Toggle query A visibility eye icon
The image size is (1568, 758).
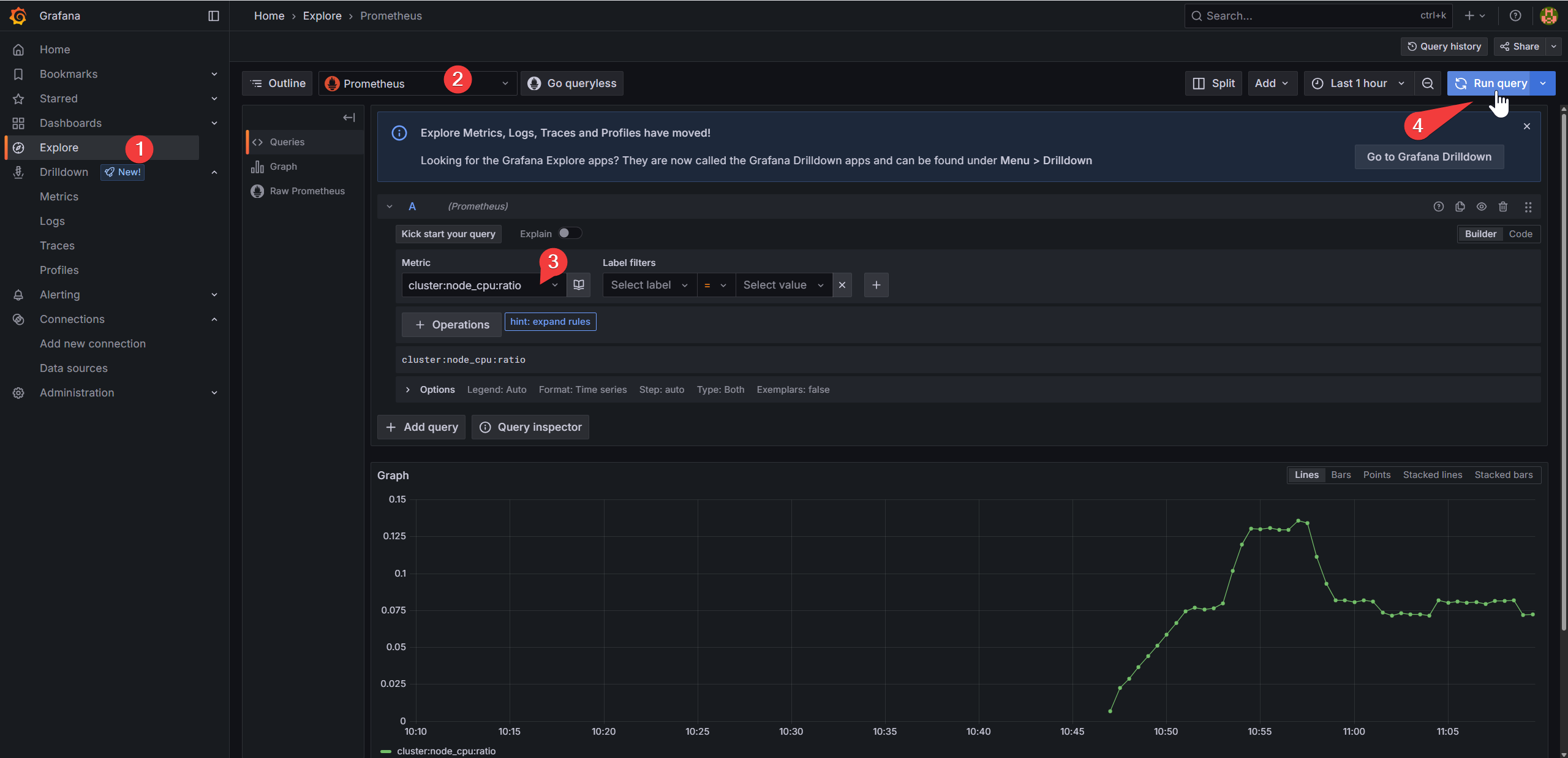click(x=1482, y=207)
